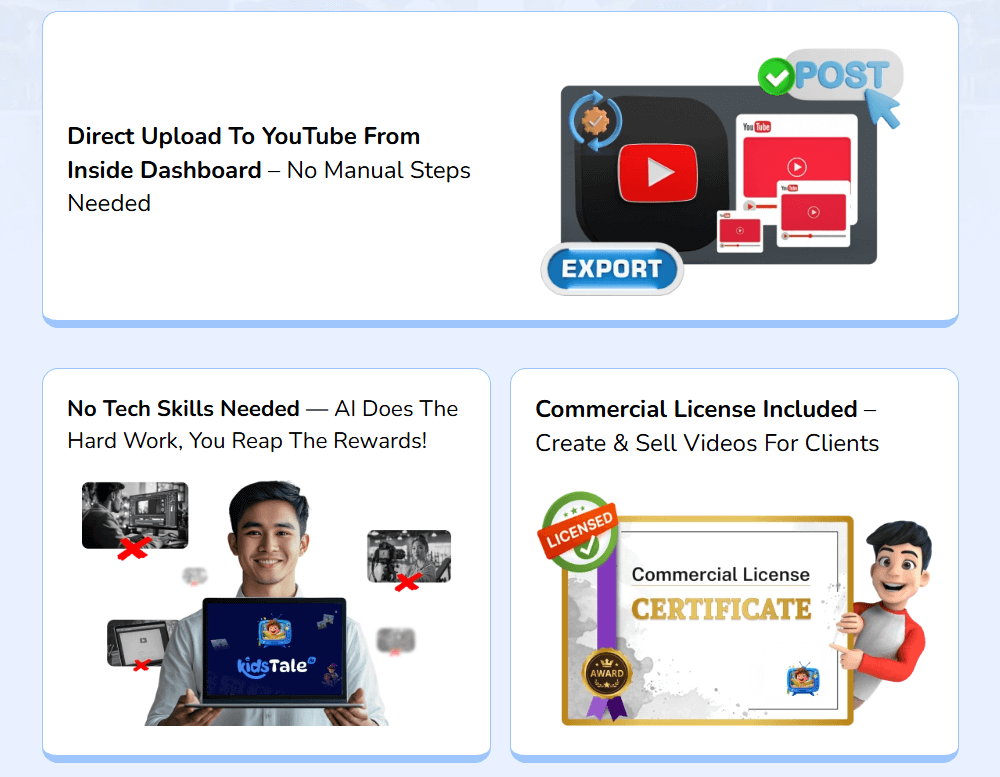Click the Commercial License Included heading

(696, 409)
